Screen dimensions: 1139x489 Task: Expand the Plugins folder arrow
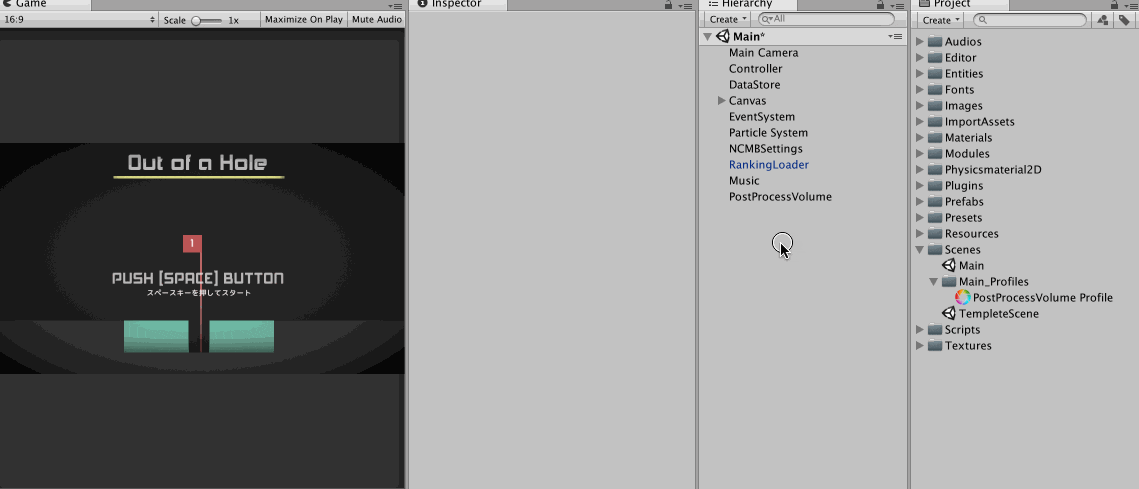(920, 185)
